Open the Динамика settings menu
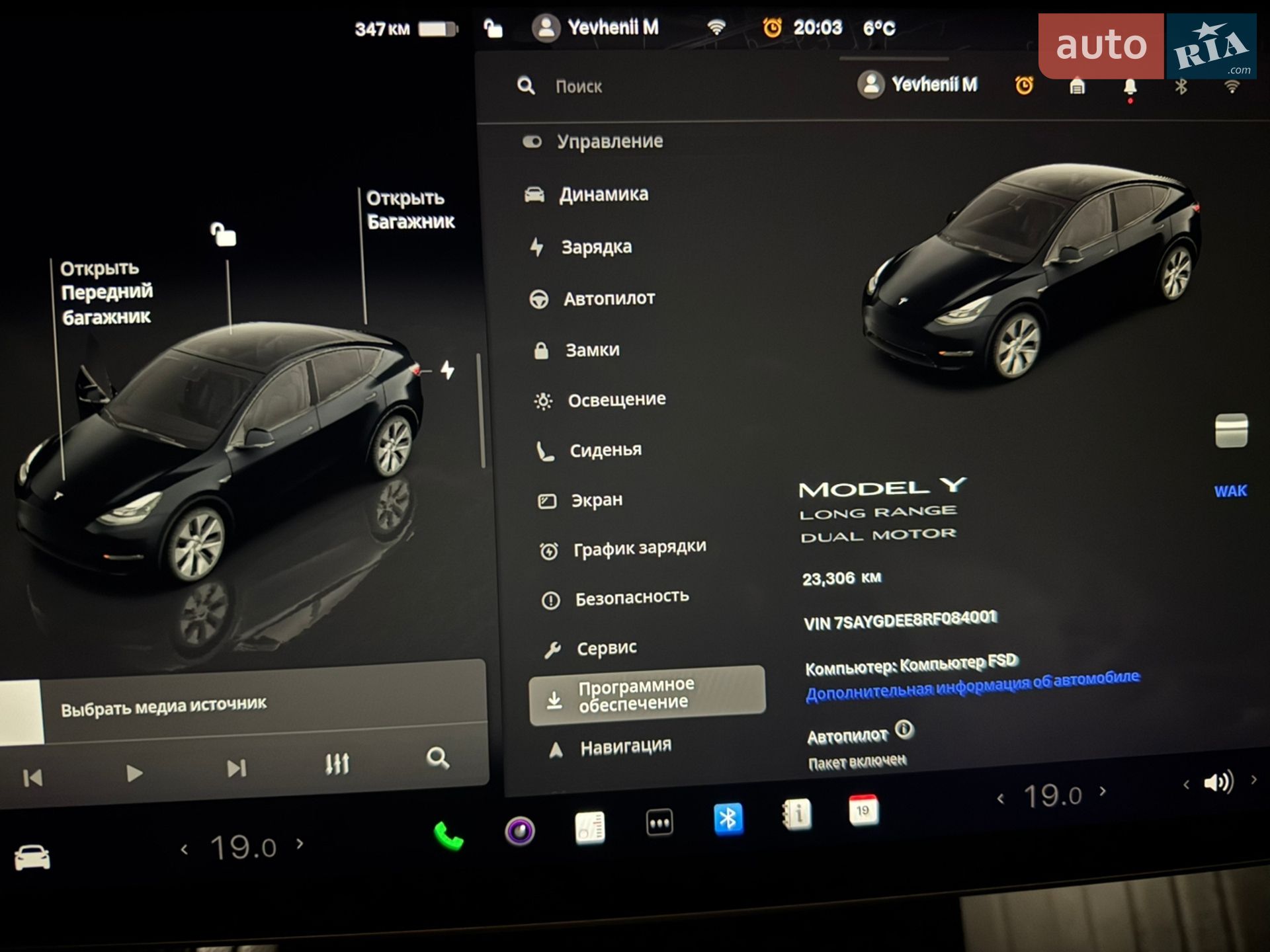Screen dimensions: 1270x952 pyautogui.click(x=586, y=194)
